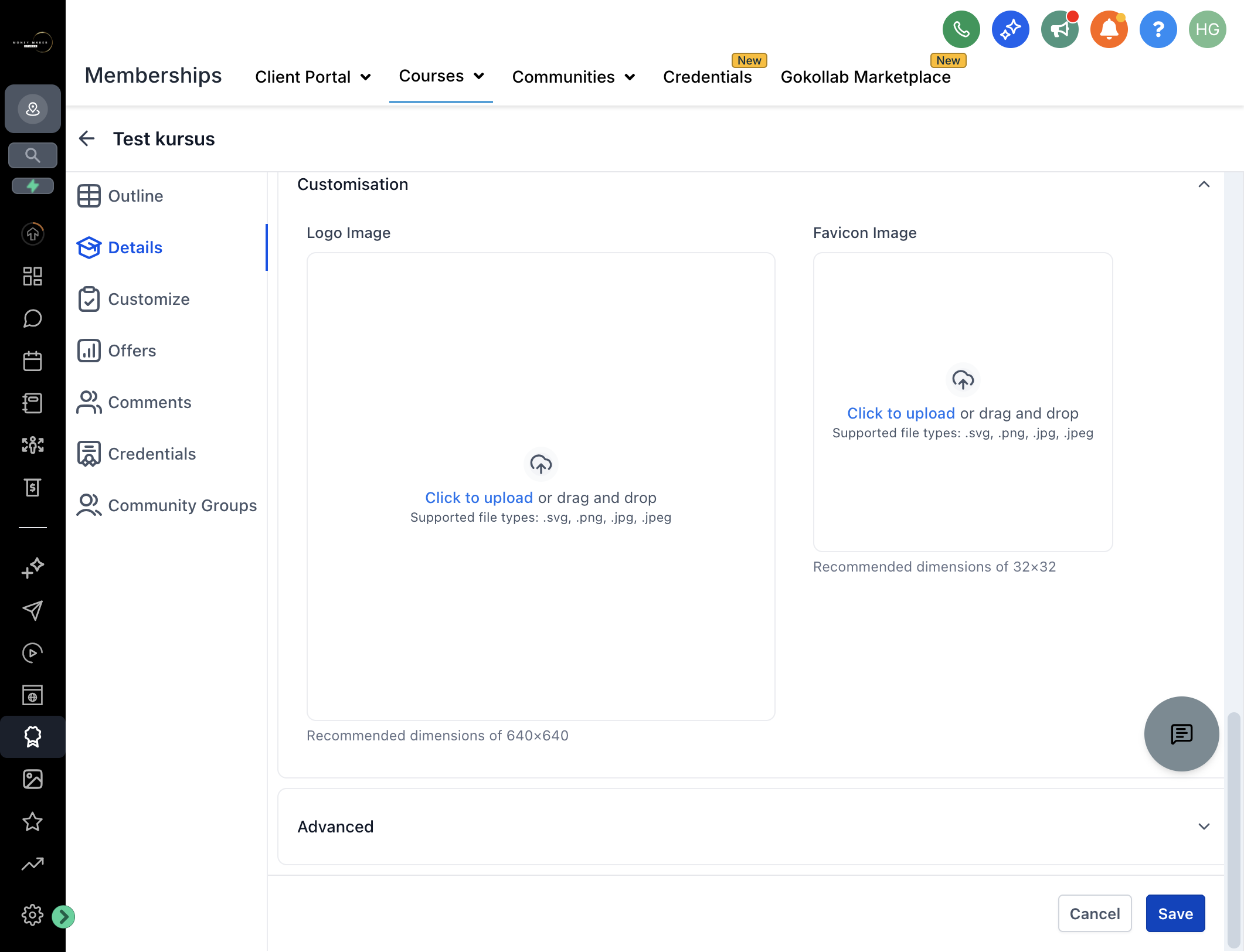The image size is (1244, 952).
Task: Click the green phone call icon
Action: tap(961, 29)
